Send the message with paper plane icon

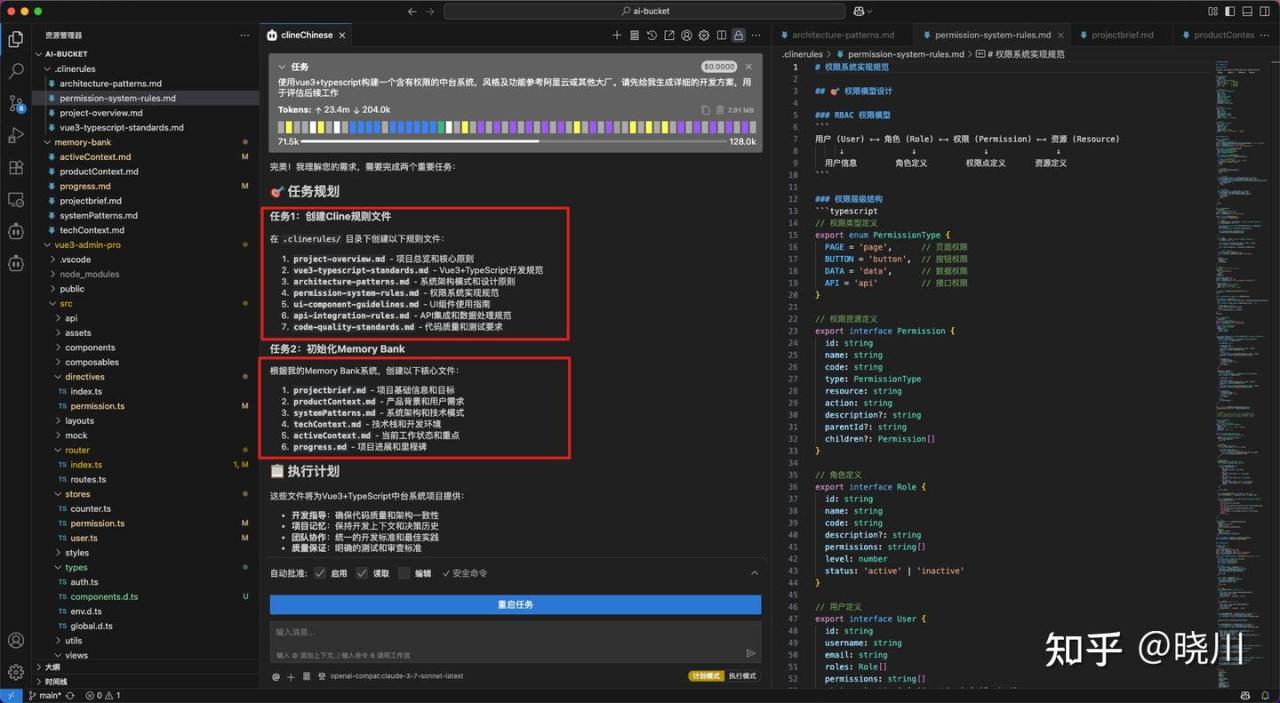pos(750,653)
